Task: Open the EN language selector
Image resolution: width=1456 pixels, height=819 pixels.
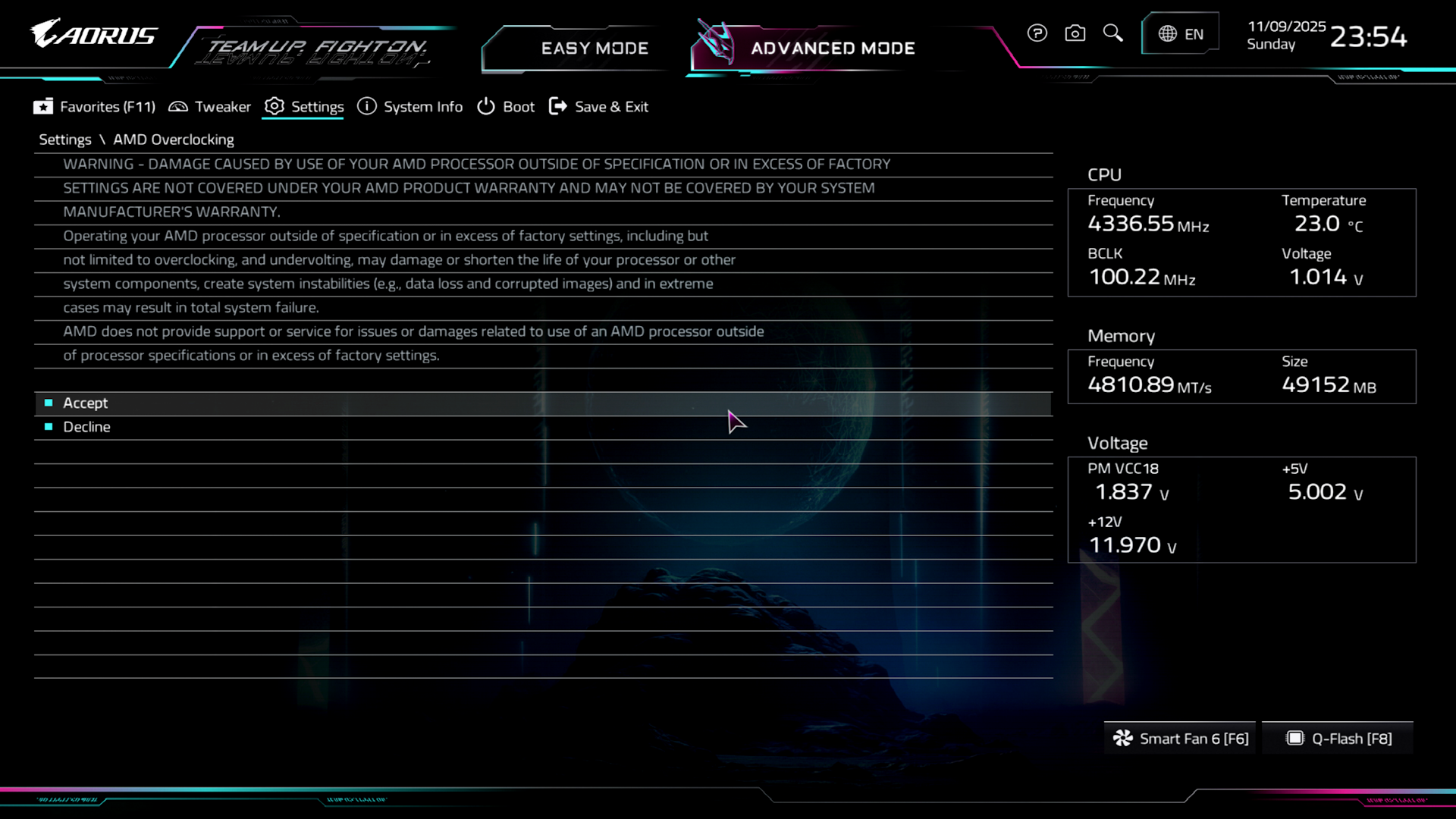Action: (x=1194, y=34)
